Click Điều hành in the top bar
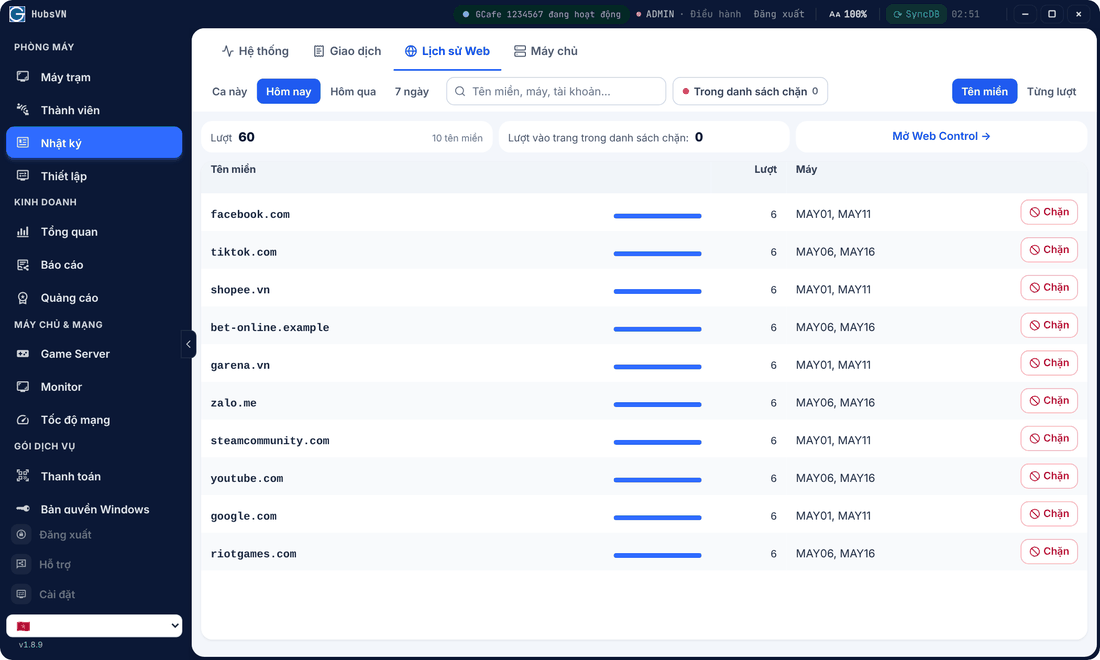Screen dimensions: 1100x660 click(x=715, y=14)
